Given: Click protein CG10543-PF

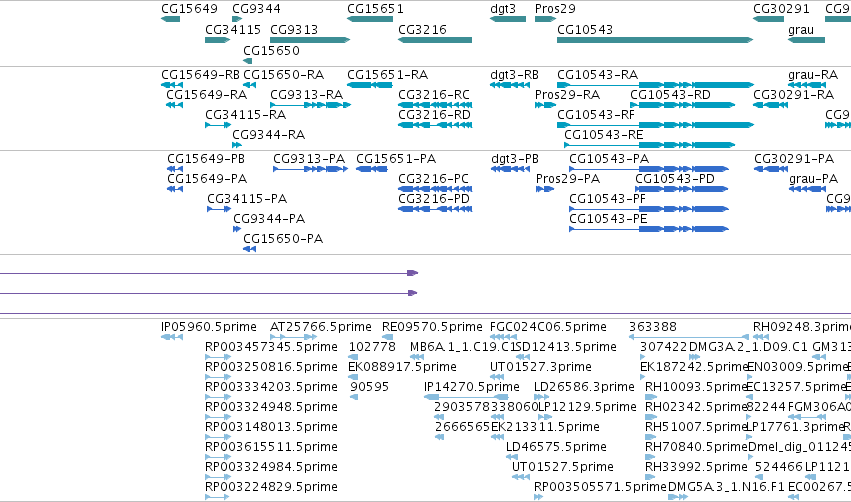Looking at the screenshot, I should pos(649,209).
